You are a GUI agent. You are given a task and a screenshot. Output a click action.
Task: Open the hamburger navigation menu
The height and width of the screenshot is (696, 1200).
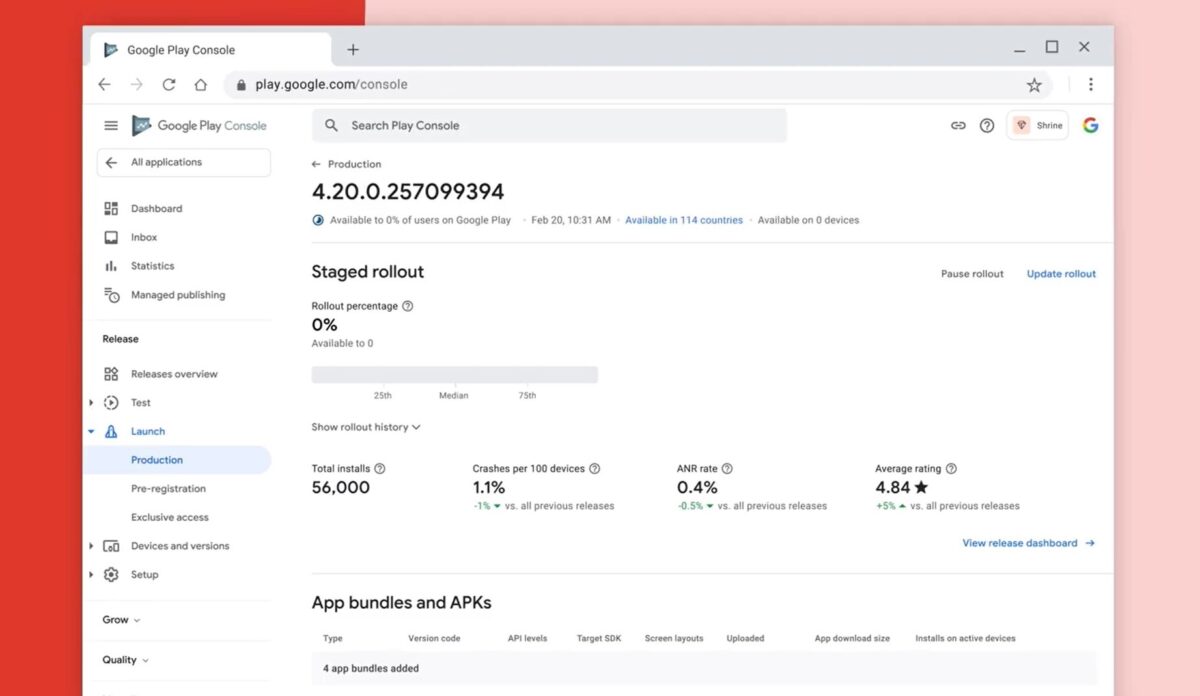pyautogui.click(x=111, y=126)
